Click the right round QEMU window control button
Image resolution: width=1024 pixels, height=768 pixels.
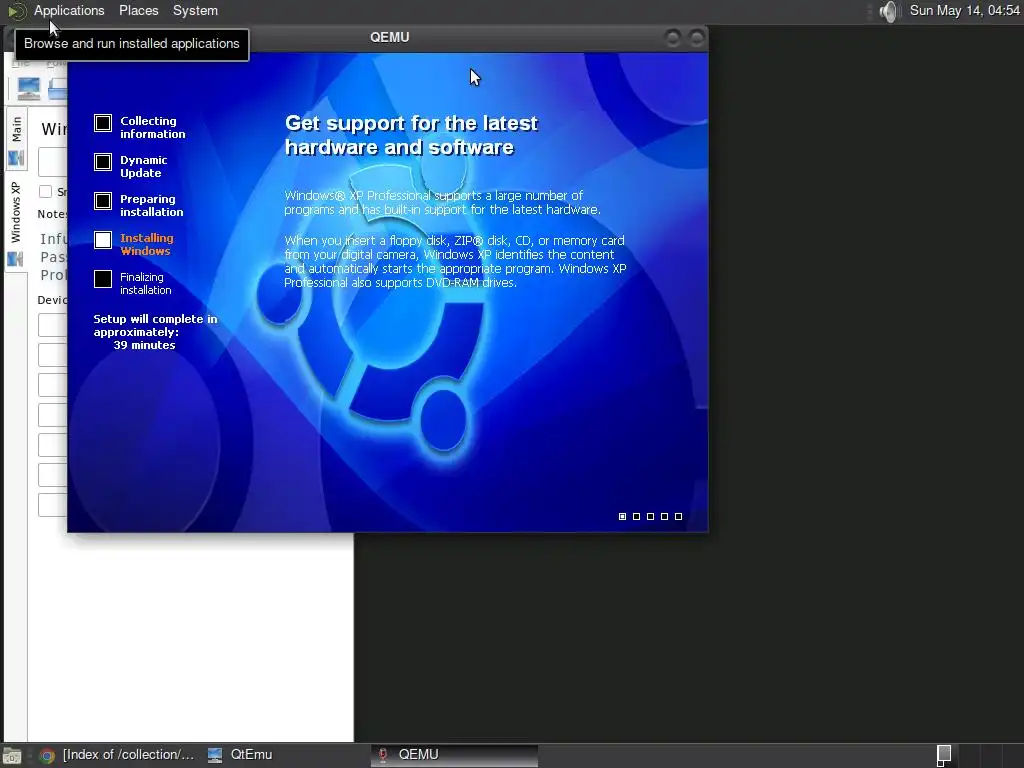pos(697,38)
